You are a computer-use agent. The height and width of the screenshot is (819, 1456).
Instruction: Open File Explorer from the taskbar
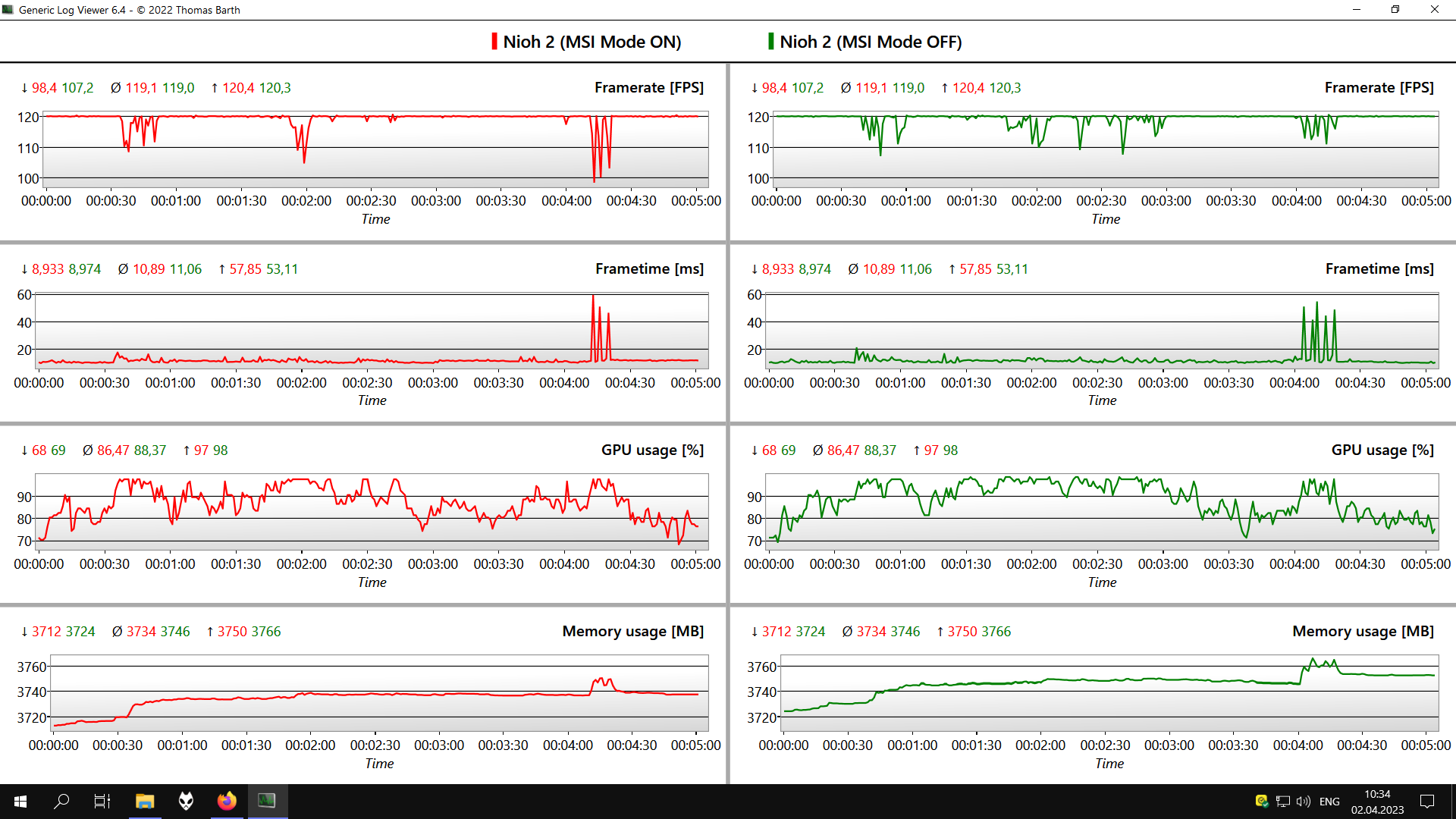click(144, 801)
